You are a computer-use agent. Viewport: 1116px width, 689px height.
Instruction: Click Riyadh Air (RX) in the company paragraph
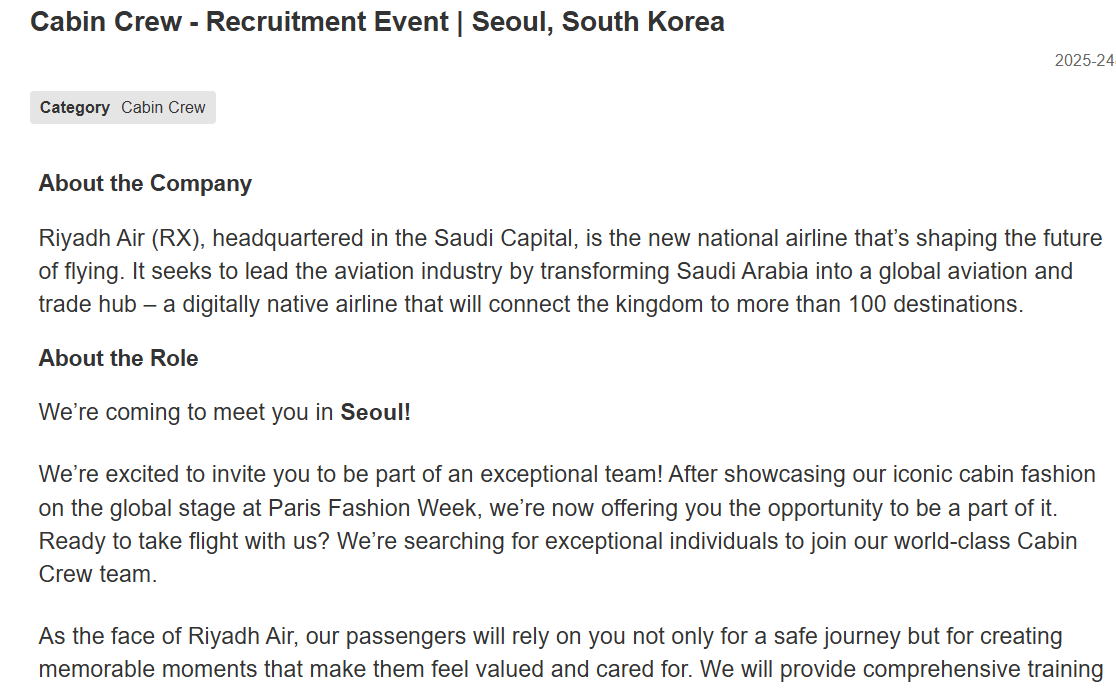pyautogui.click(x=122, y=238)
